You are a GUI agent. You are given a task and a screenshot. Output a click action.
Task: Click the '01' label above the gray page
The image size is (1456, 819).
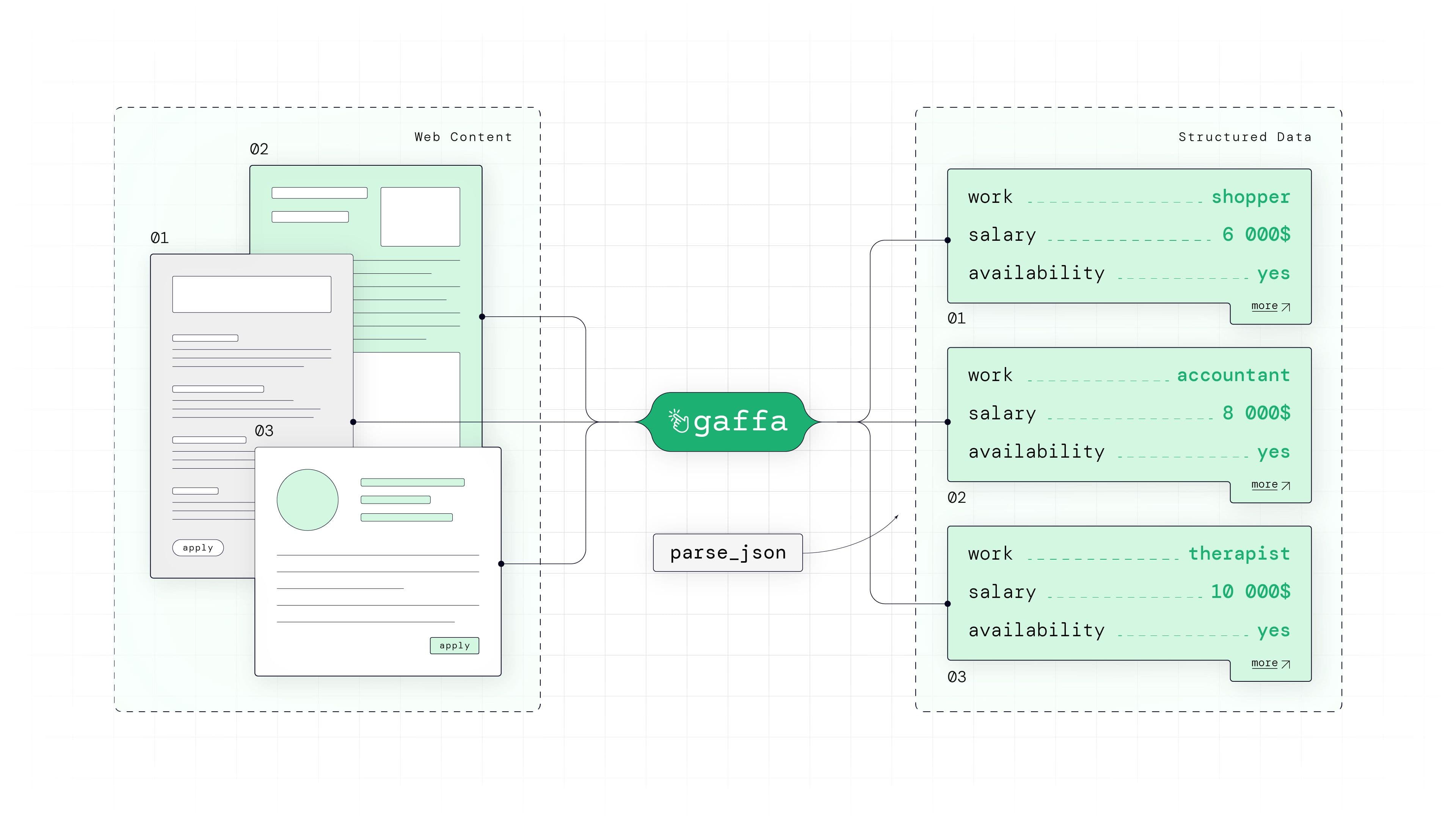point(159,238)
